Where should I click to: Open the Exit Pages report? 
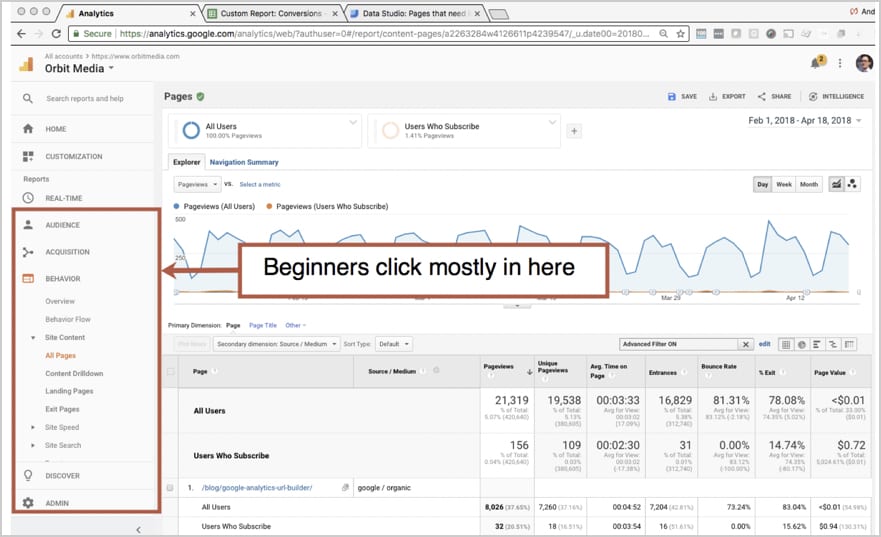62,409
